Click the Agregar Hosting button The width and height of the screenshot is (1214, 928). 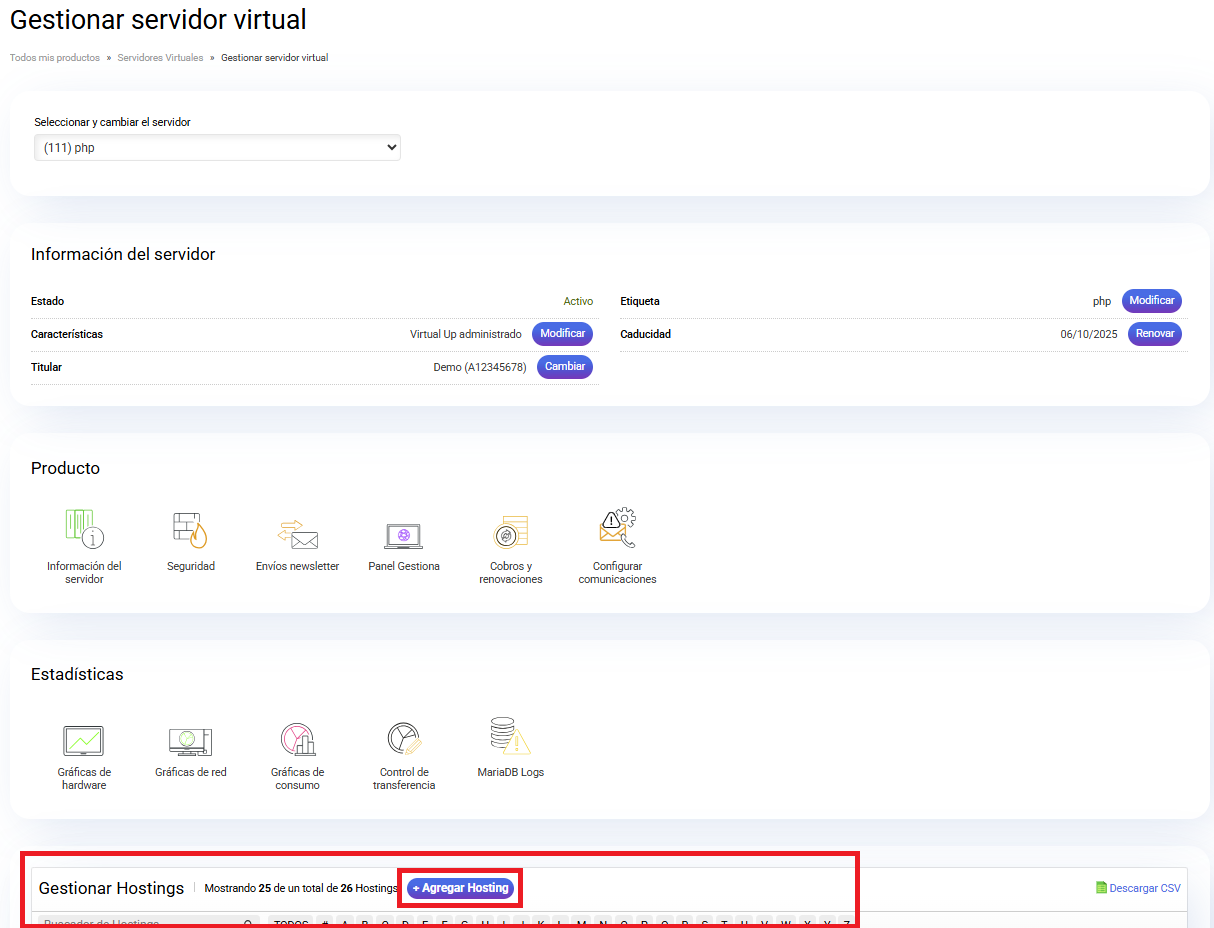(460, 888)
